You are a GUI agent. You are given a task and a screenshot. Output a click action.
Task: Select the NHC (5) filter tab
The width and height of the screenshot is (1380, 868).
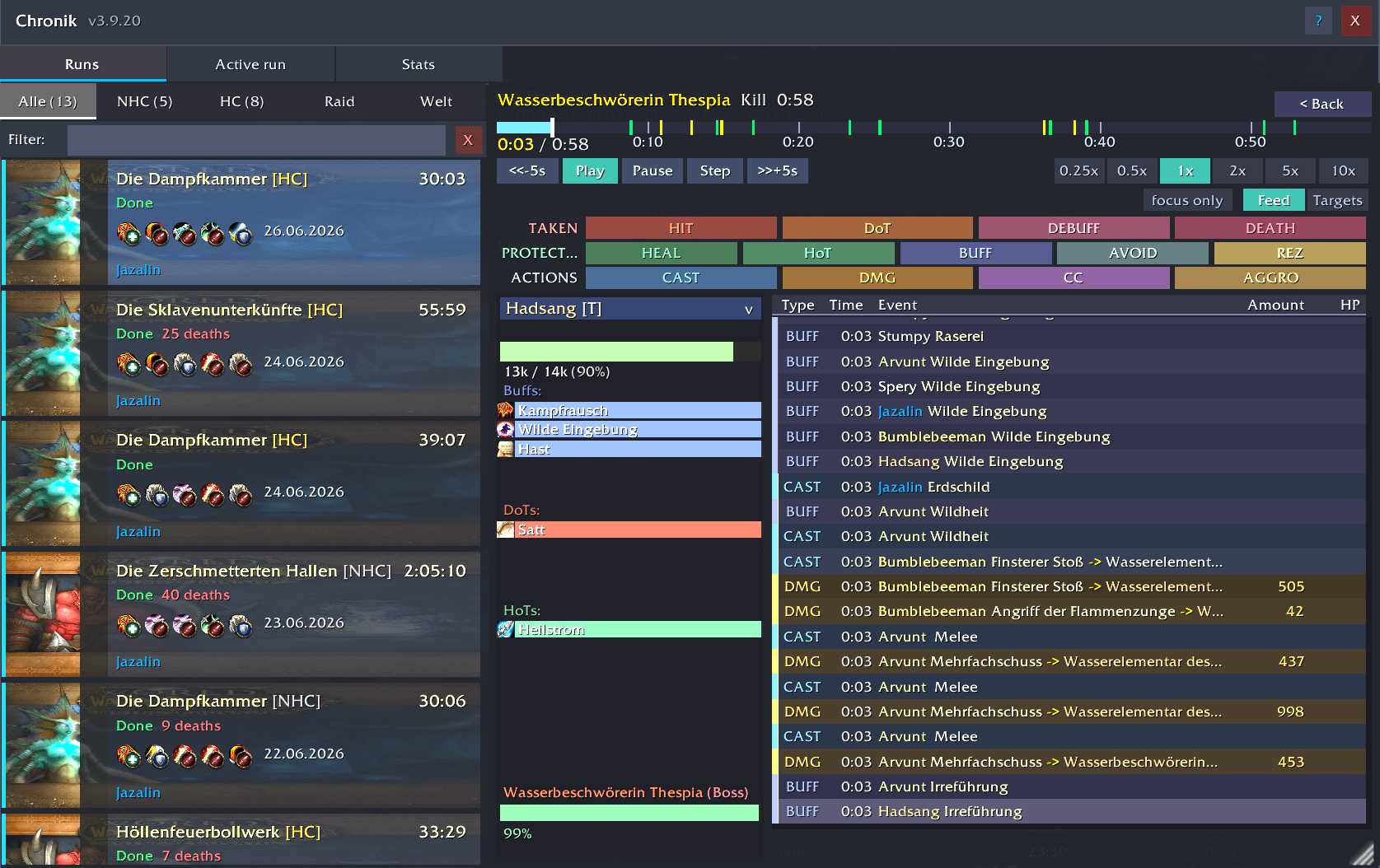click(145, 101)
